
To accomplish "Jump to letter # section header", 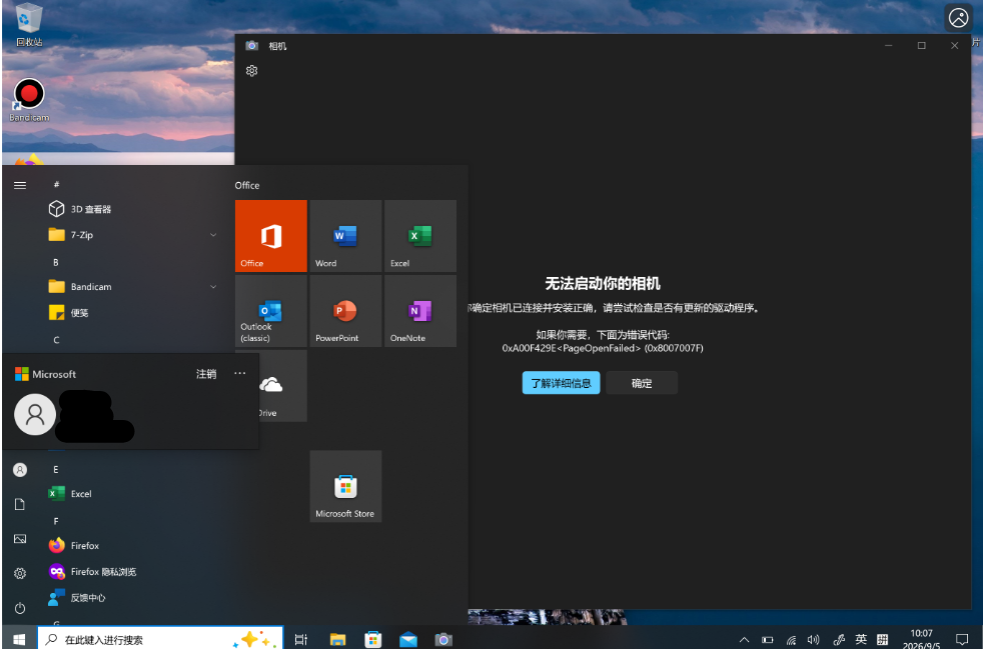I will 56,184.
